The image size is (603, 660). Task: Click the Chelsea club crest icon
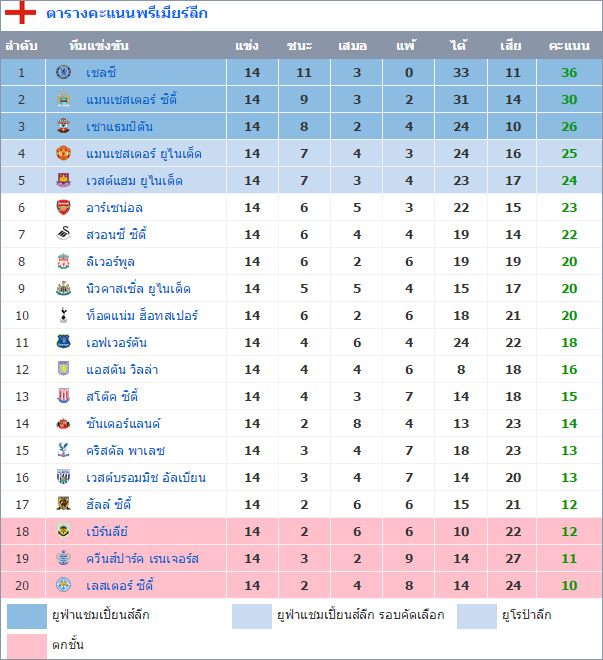point(64,73)
